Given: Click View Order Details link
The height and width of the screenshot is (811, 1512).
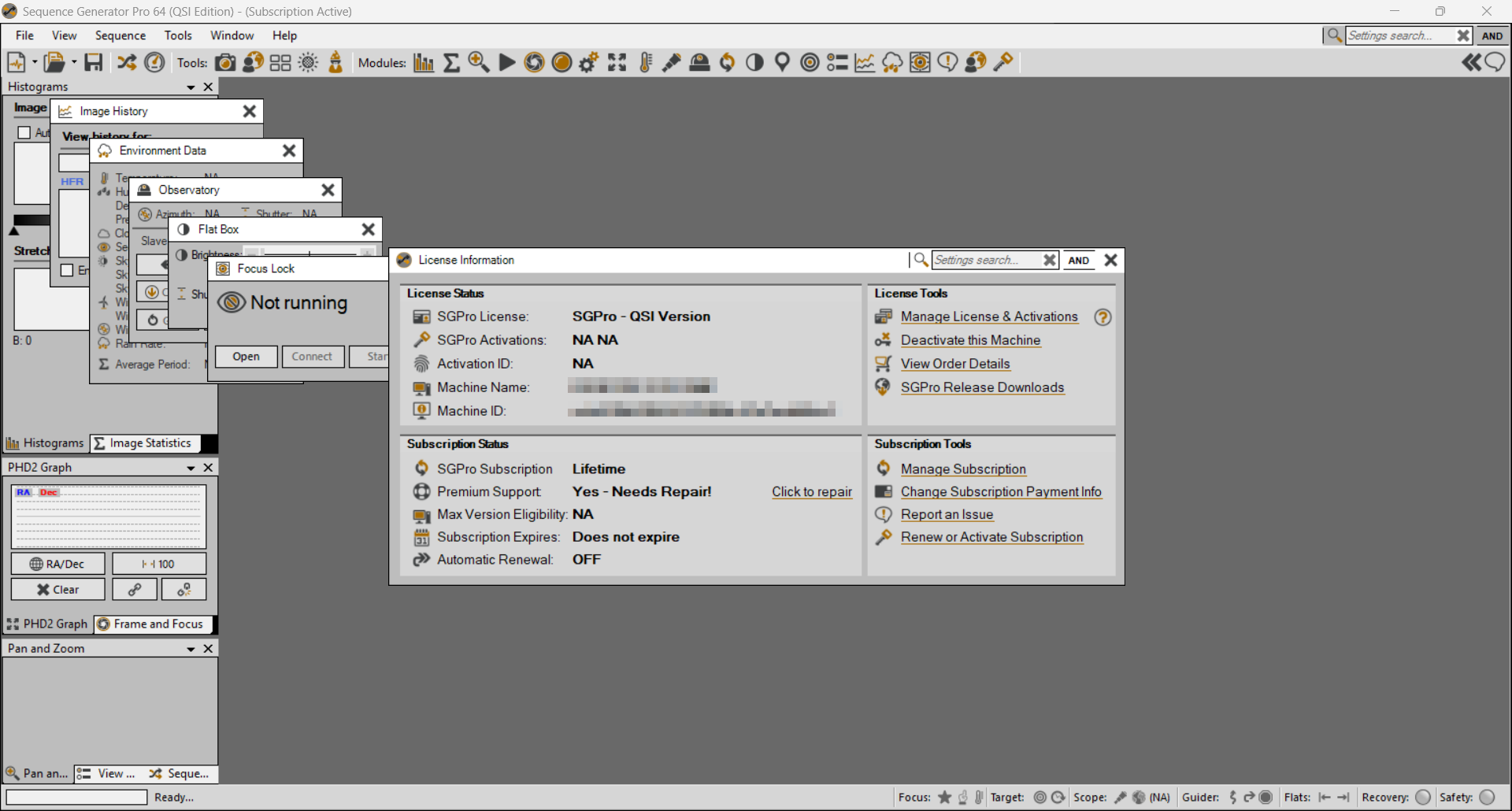Looking at the screenshot, I should click(955, 364).
